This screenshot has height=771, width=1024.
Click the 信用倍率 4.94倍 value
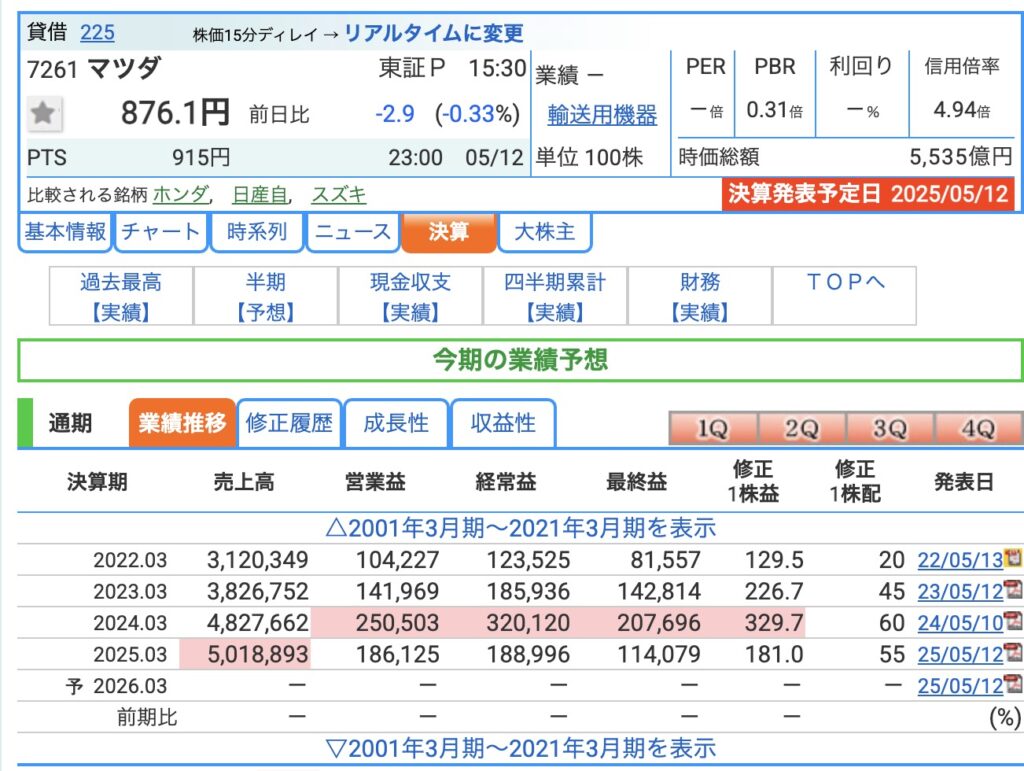962,110
